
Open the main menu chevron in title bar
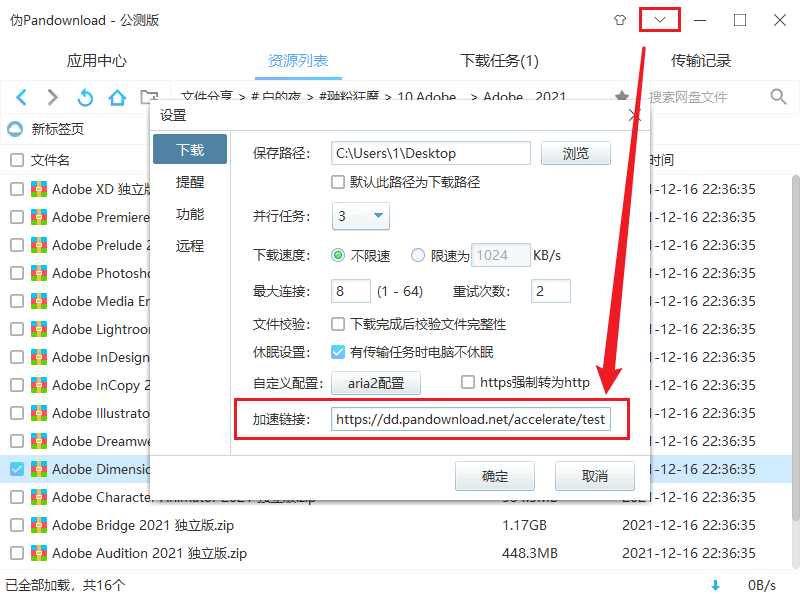660,20
